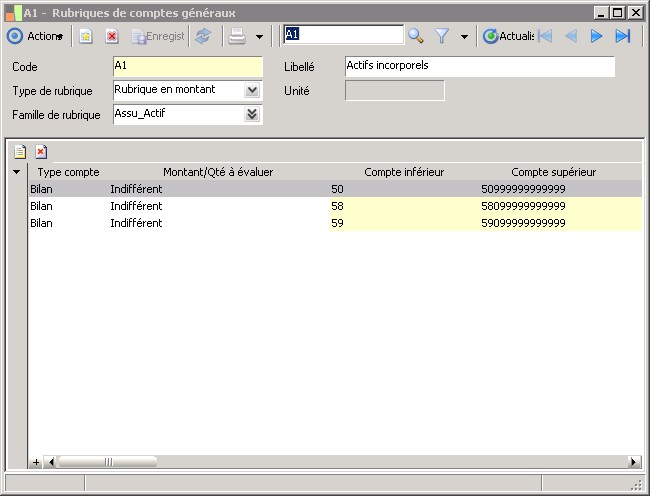
Task: Click the red delete record icon
Action: (x=112, y=36)
